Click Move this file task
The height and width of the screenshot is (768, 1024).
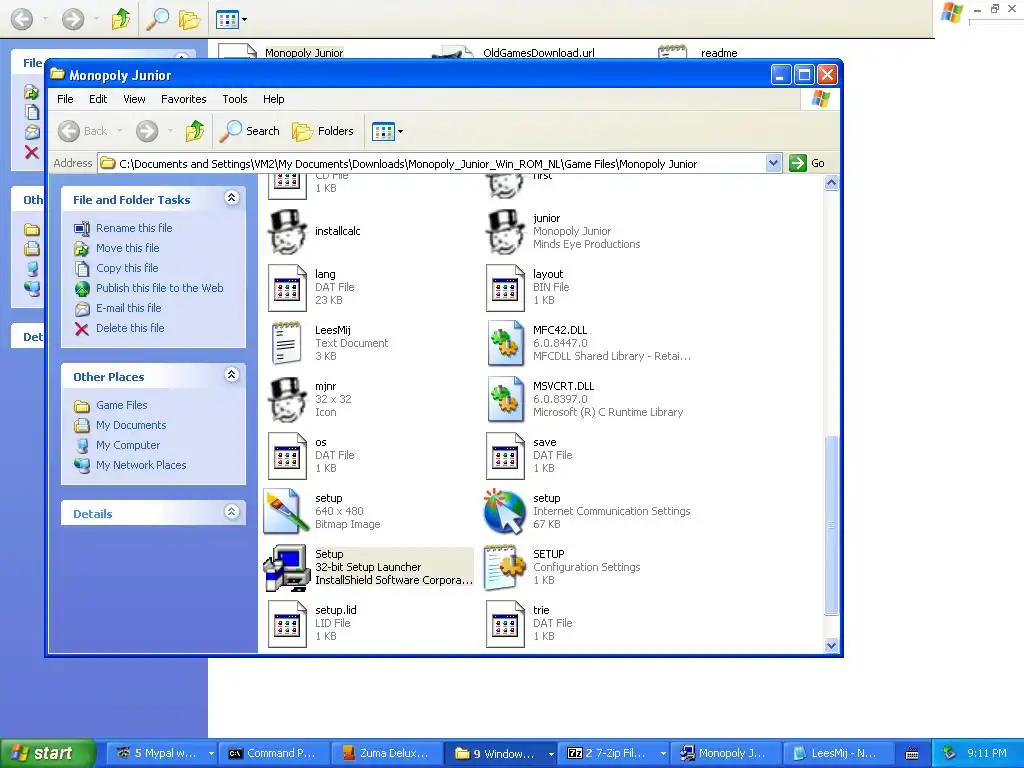pos(127,248)
